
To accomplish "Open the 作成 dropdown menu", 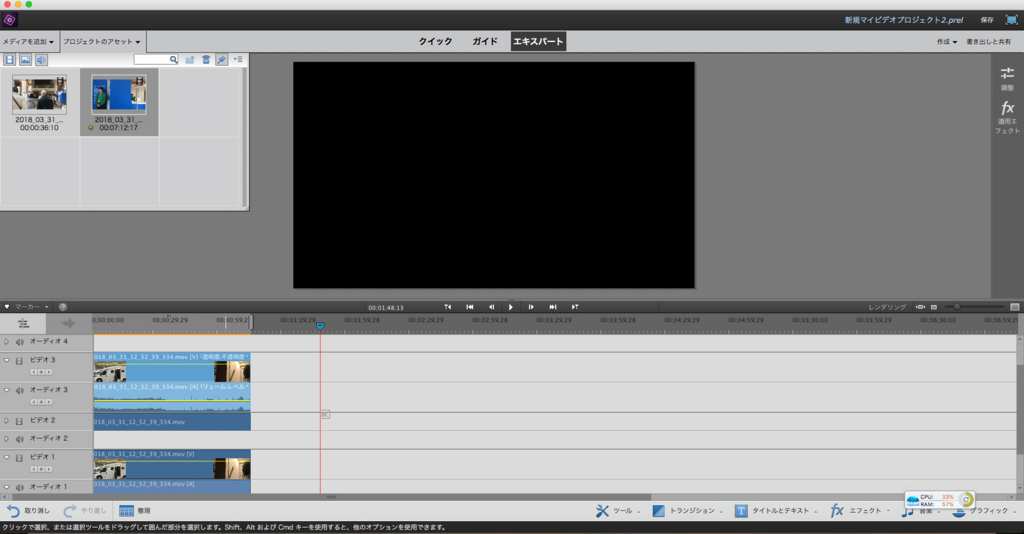I will tap(947, 42).
